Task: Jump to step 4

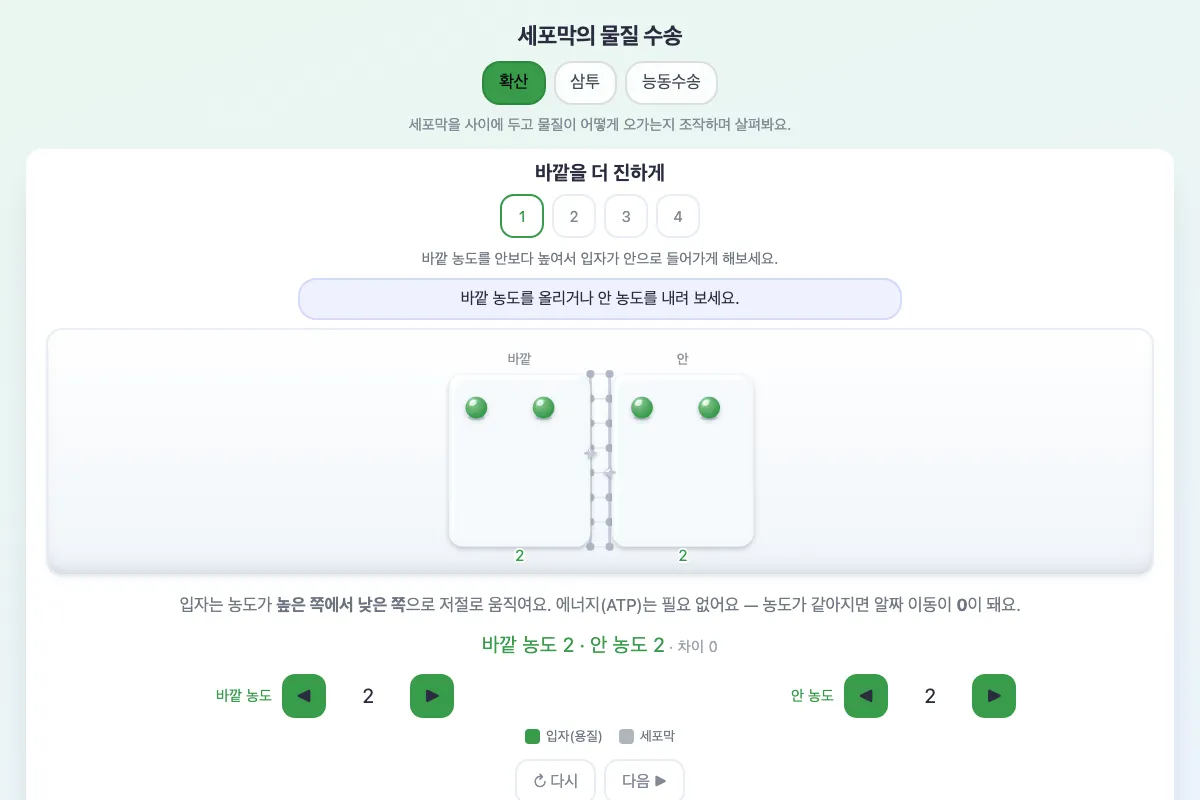Action: [x=678, y=216]
